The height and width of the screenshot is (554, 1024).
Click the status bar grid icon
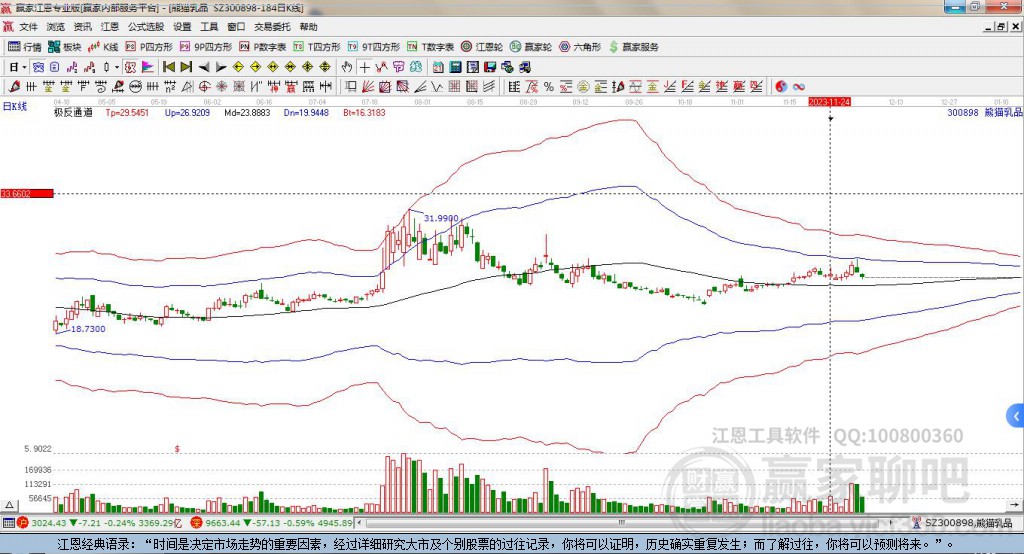[x=8, y=523]
